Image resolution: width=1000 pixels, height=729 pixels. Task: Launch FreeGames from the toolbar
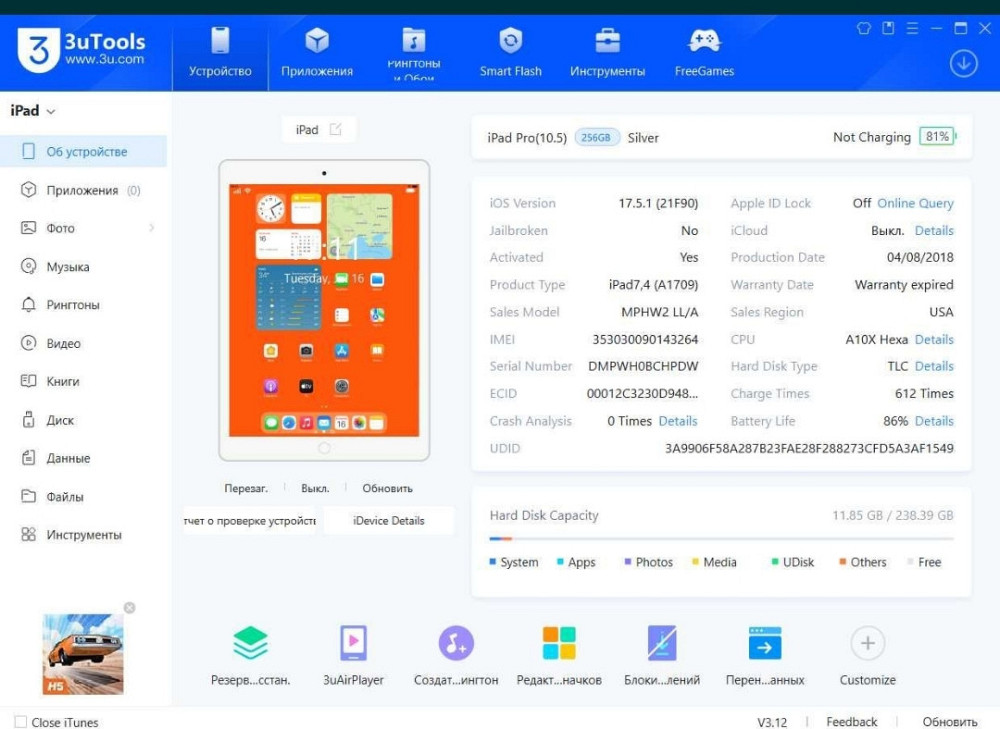pyautogui.click(x=703, y=50)
